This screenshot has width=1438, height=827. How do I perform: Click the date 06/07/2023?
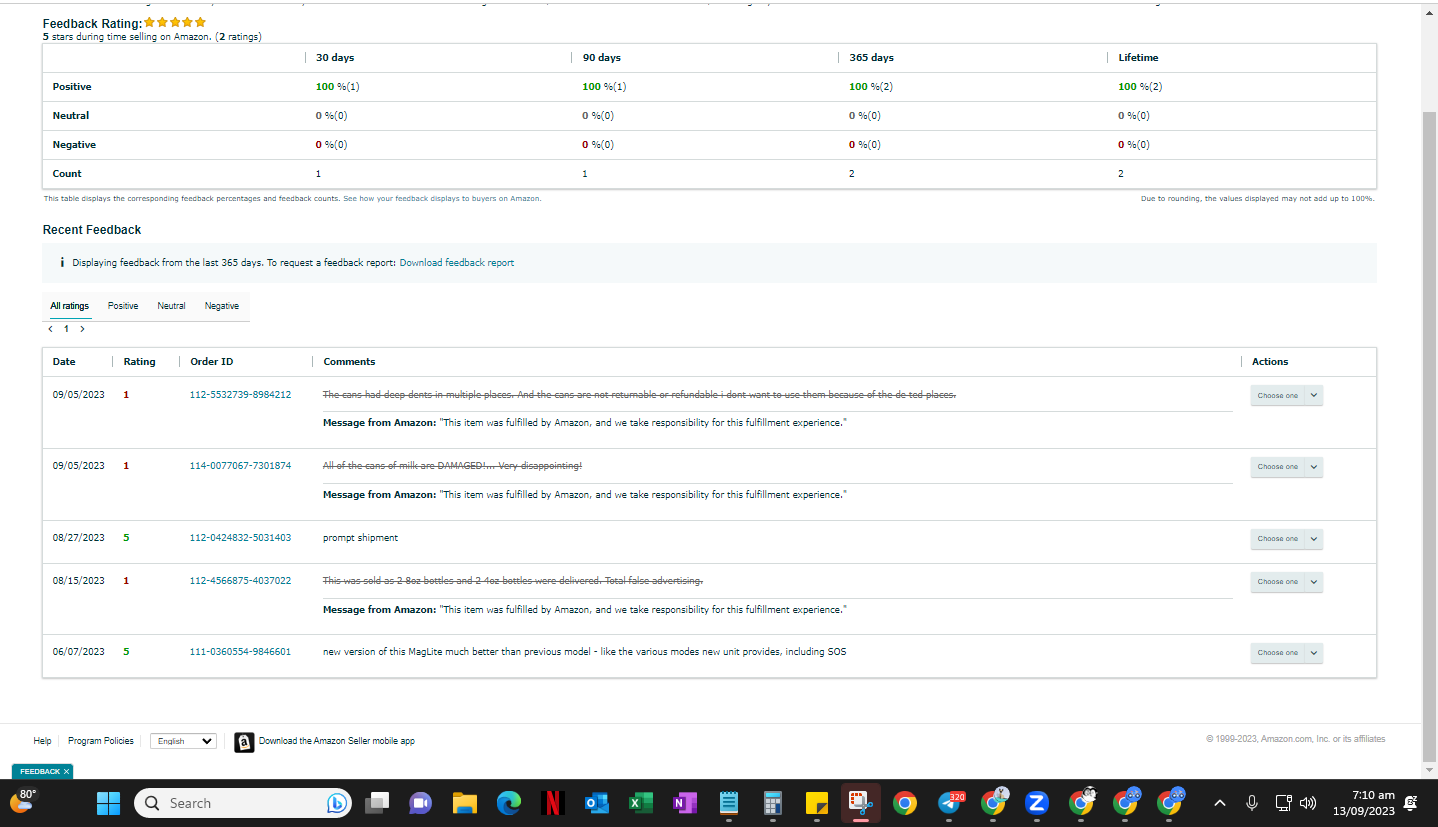(79, 652)
